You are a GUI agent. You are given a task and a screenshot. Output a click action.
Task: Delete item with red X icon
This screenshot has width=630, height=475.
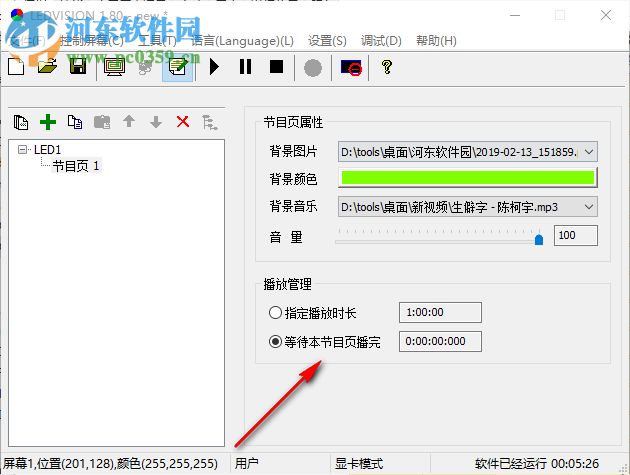(x=183, y=121)
